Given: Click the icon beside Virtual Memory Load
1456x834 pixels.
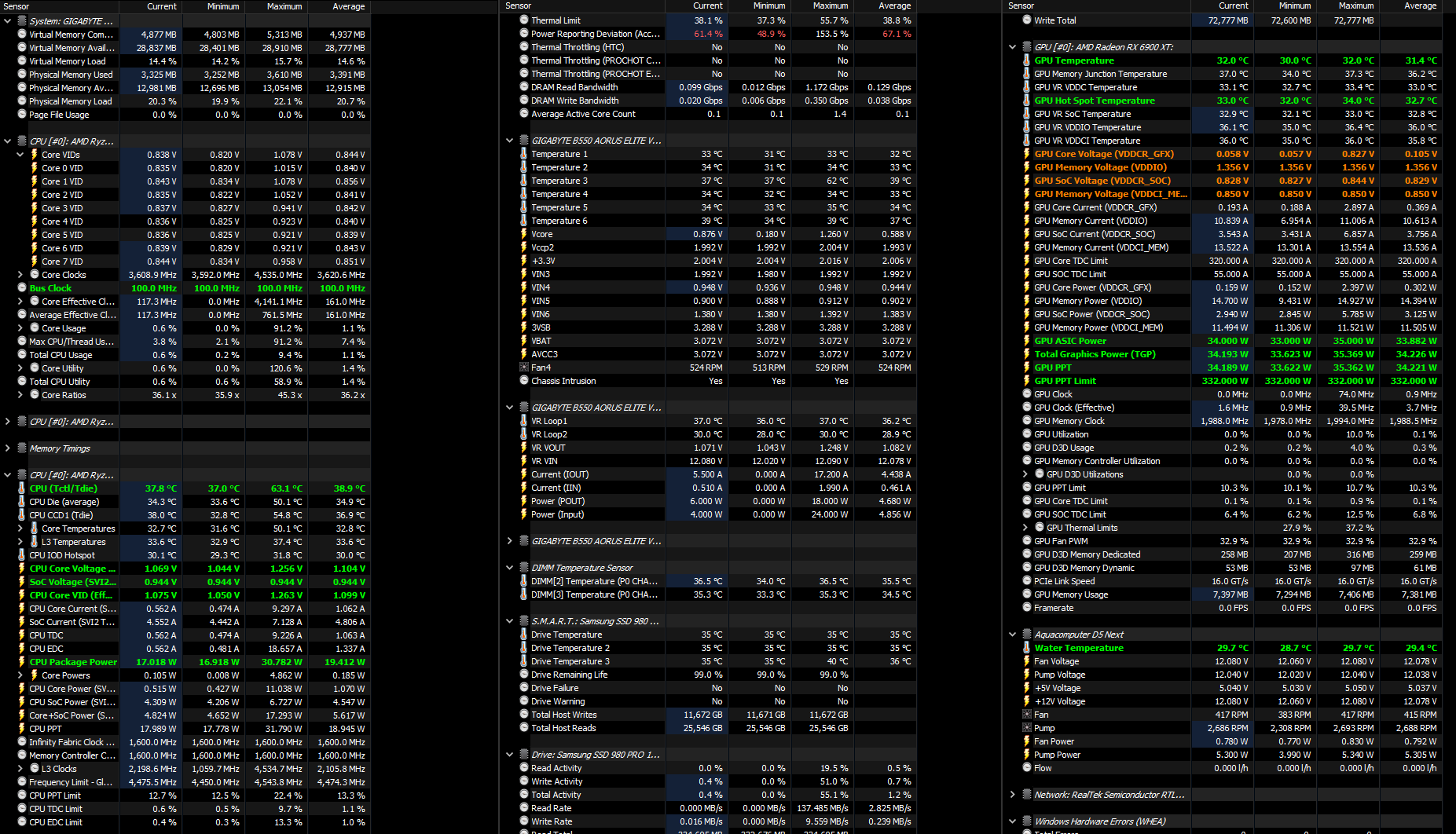Looking at the screenshot, I should [x=22, y=60].
